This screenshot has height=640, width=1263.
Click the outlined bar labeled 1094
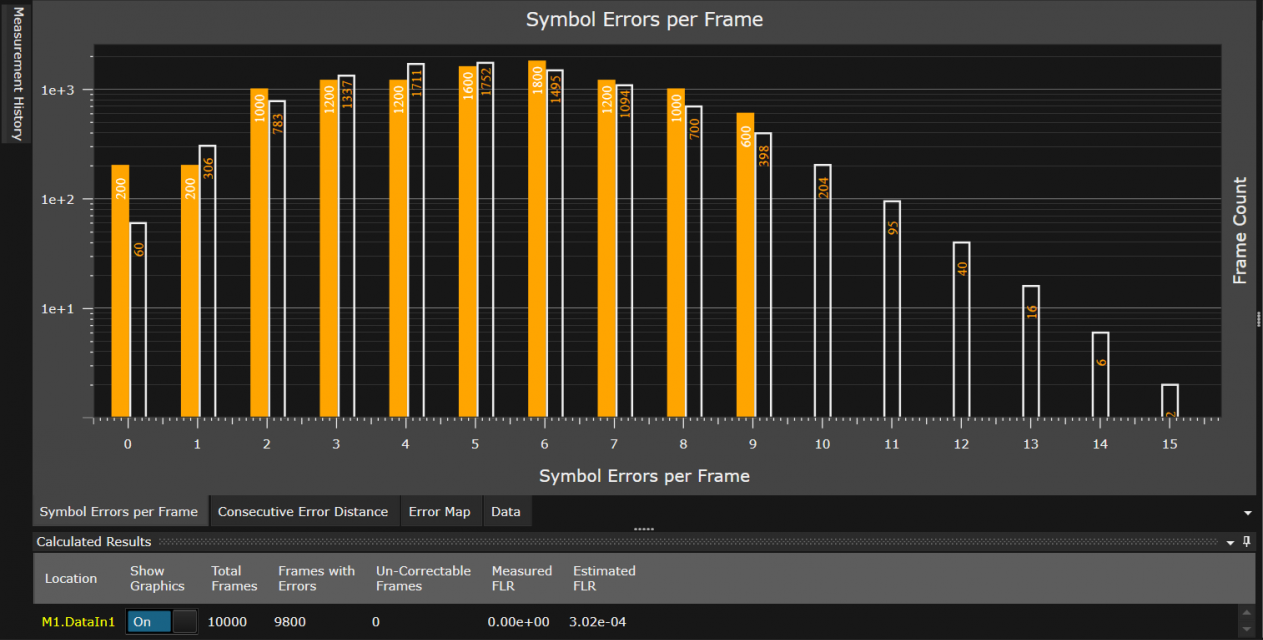pyautogui.click(x=624, y=250)
